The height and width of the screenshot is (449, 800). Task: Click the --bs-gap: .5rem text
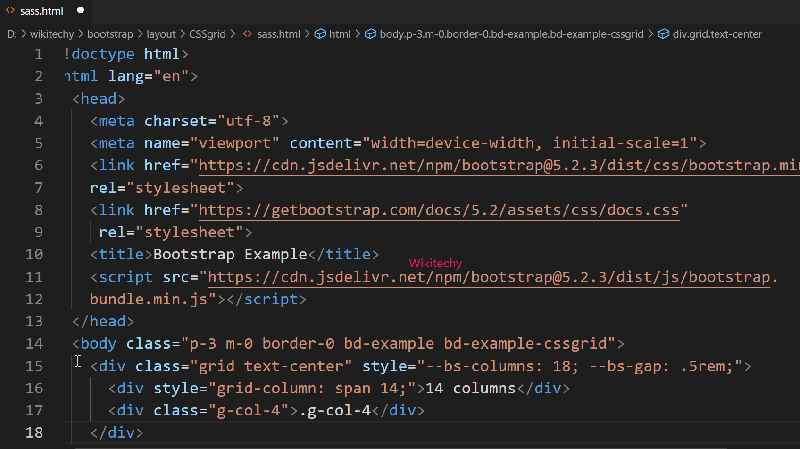click(x=661, y=366)
